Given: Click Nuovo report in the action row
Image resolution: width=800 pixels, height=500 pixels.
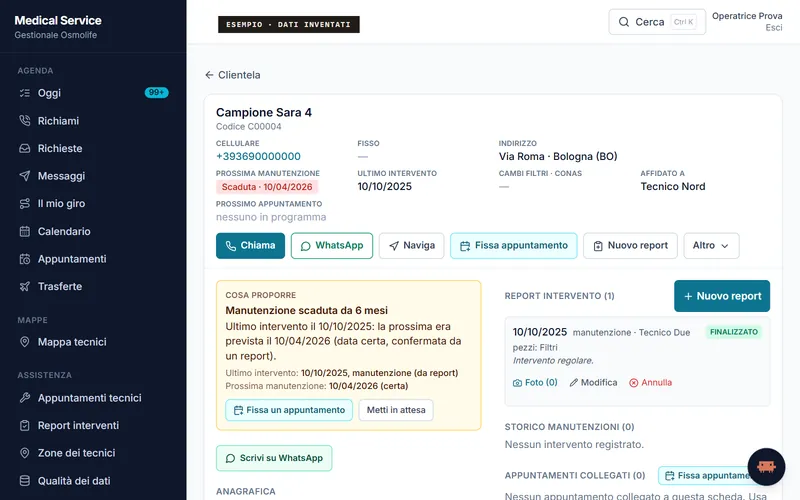Looking at the screenshot, I should (x=630, y=245).
